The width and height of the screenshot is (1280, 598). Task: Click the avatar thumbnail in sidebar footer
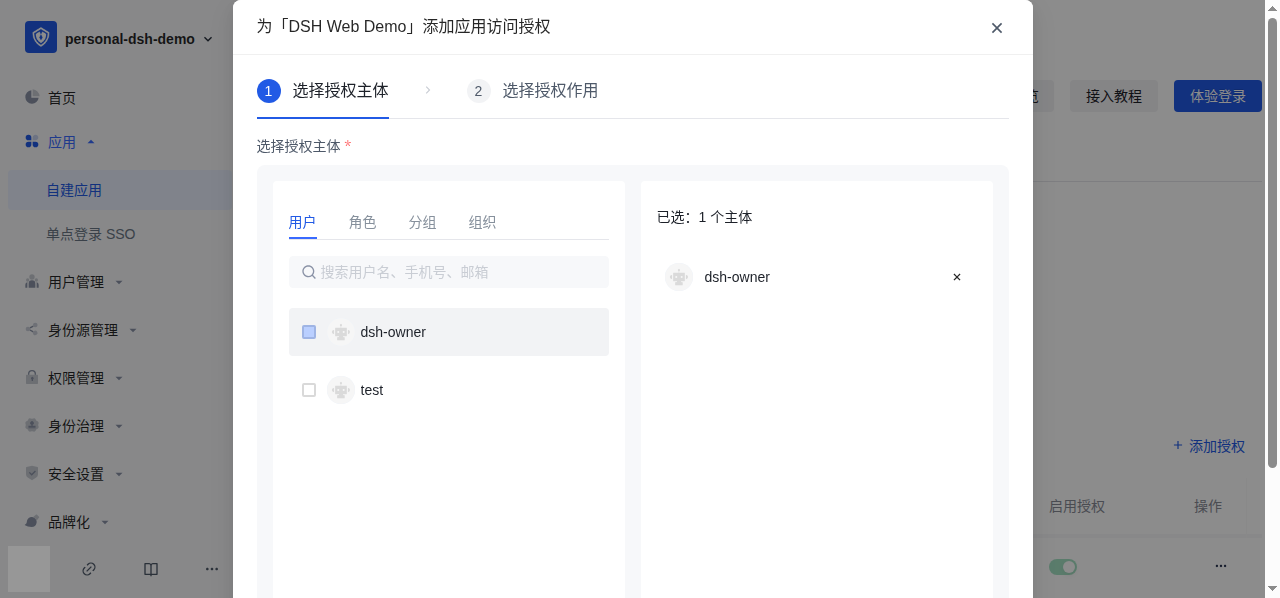click(x=29, y=569)
